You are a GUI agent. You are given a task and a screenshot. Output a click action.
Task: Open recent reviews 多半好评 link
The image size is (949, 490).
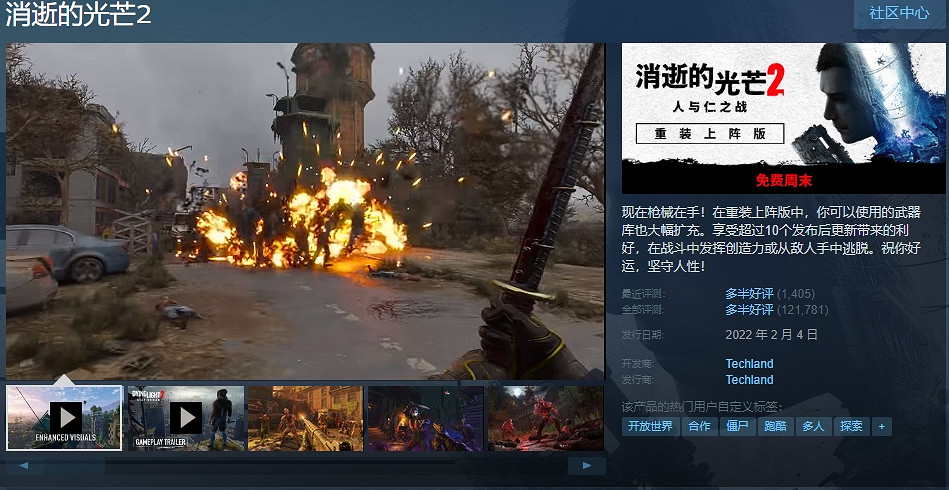[749, 294]
